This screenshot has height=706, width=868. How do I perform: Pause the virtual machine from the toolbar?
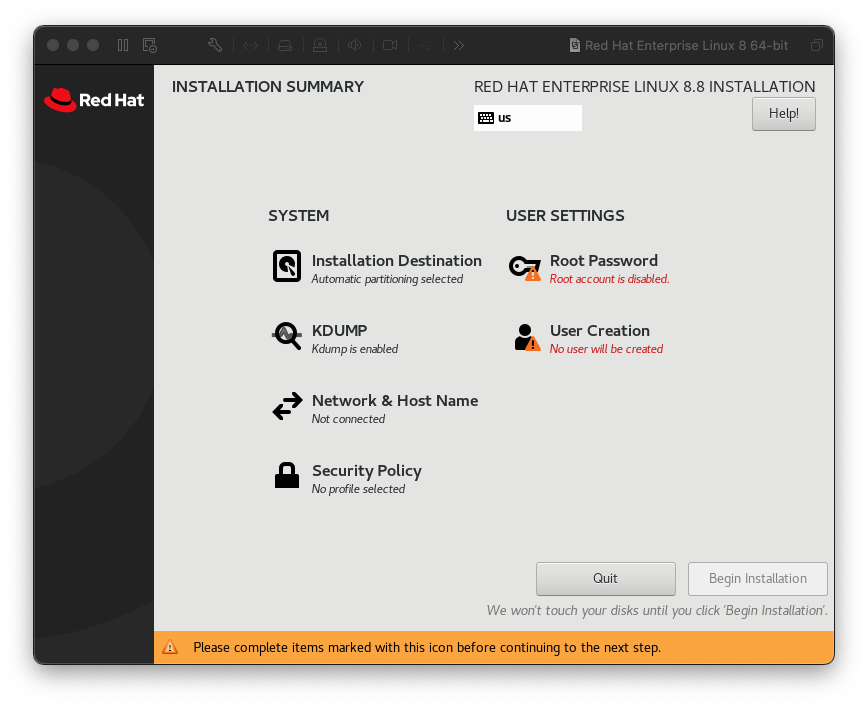pyautogui.click(x=123, y=45)
